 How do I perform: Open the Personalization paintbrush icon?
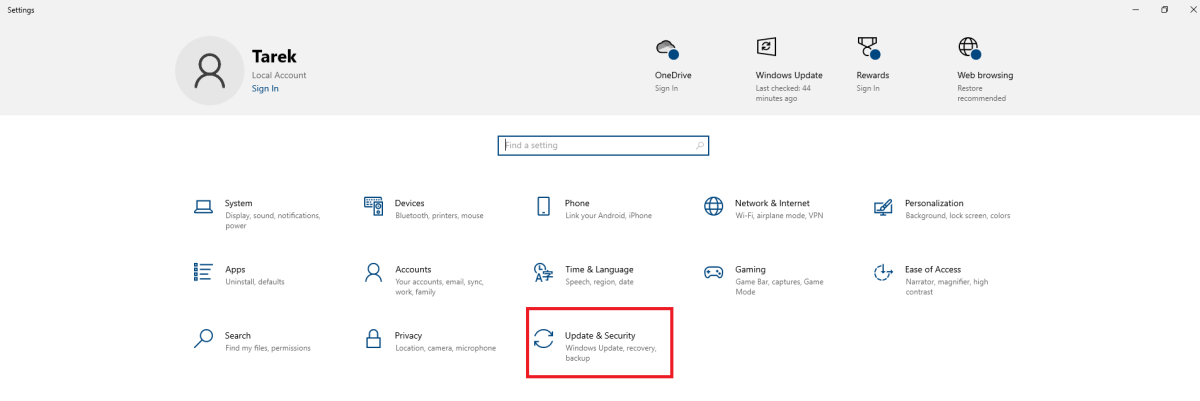click(x=883, y=207)
